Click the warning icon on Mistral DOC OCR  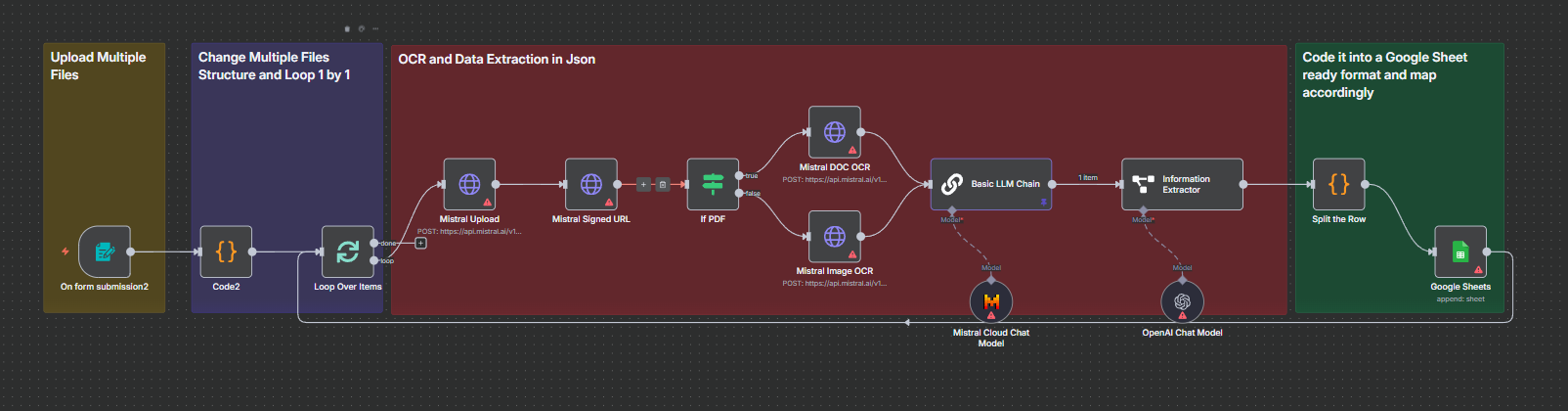click(x=852, y=151)
